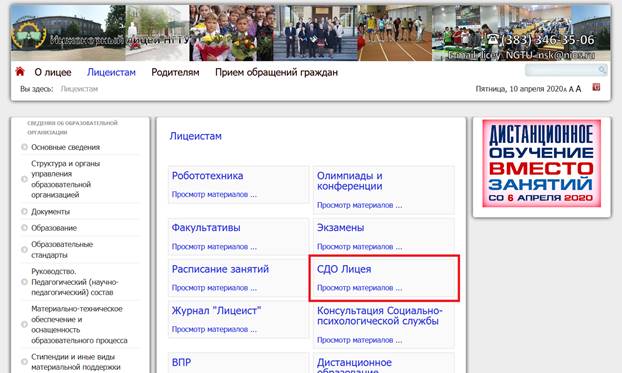Go to the site home via the red house icon
This screenshot has width=622, height=373.
(20, 71)
